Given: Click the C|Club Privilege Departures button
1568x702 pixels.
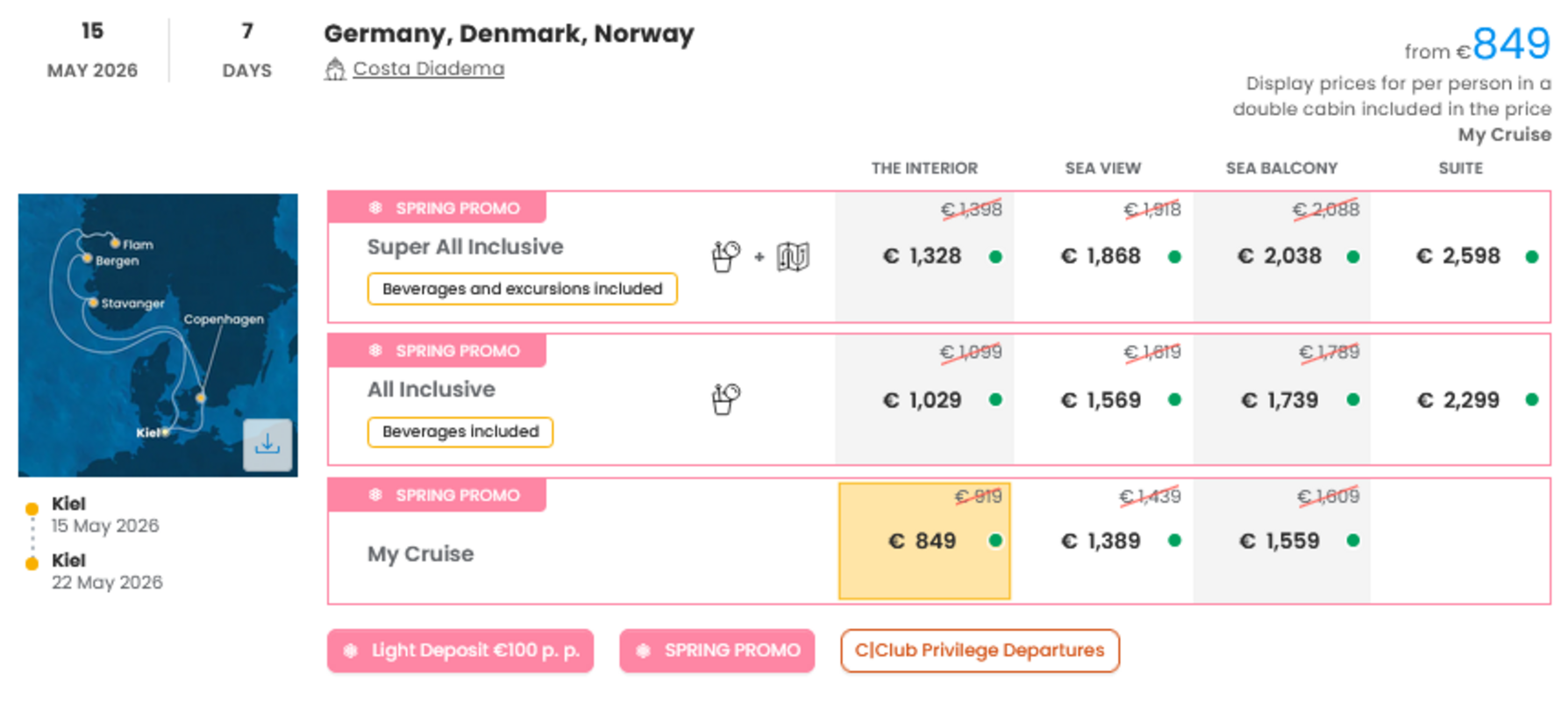Looking at the screenshot, I should click(980, 651).
